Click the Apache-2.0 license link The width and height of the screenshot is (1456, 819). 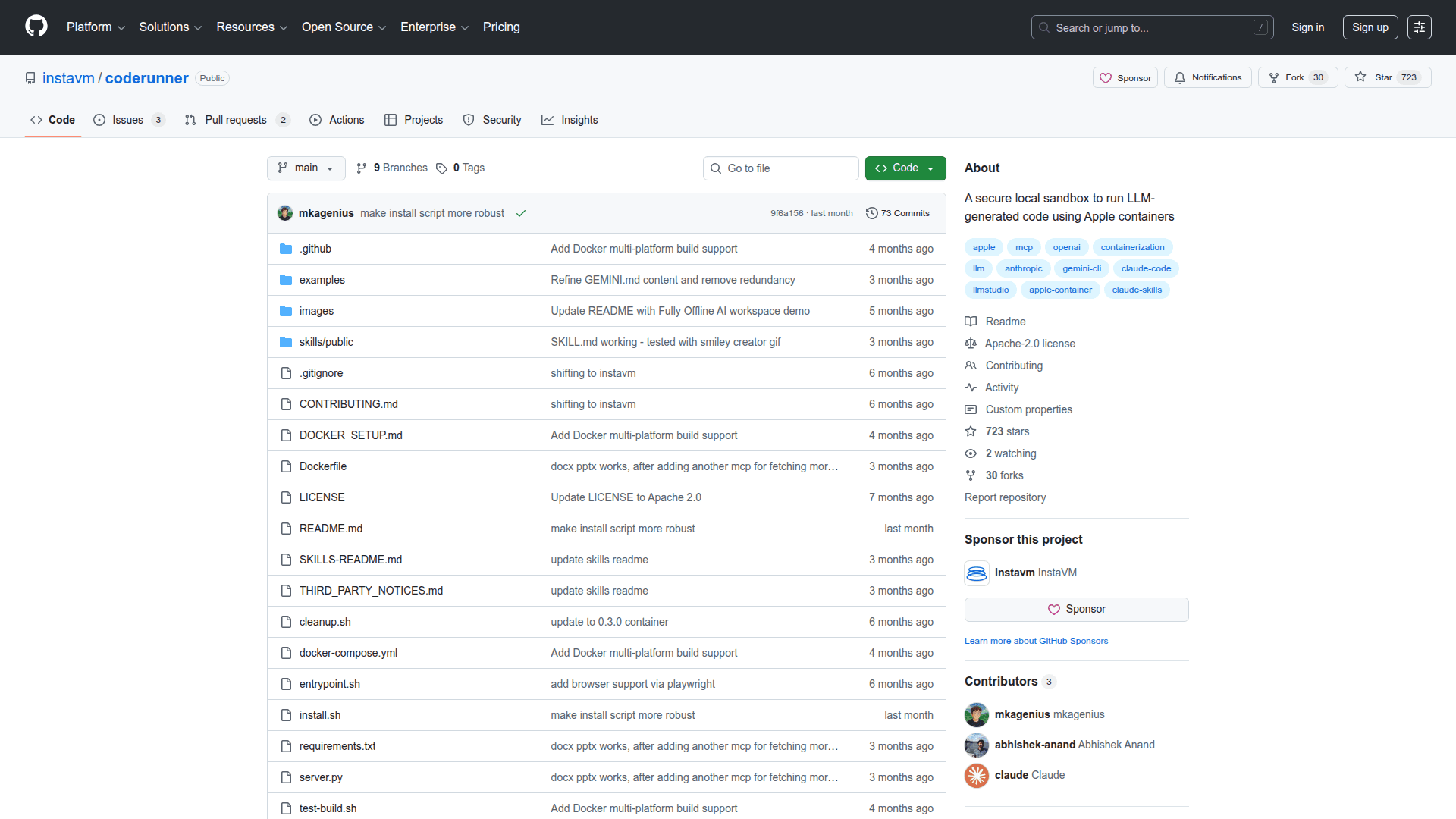[x=1029, y=344]
